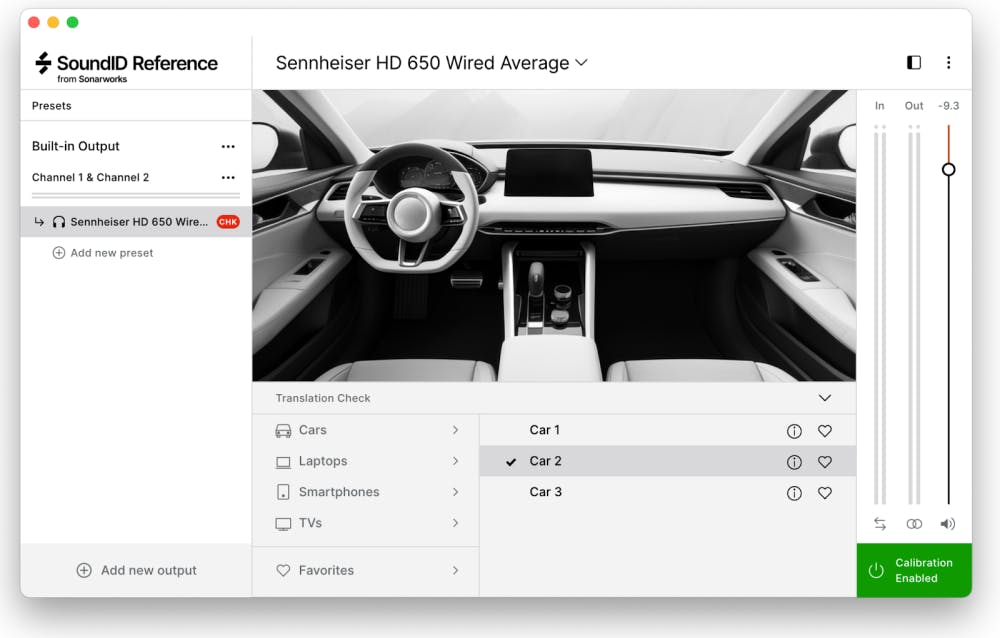Viewport: 1000px width, 638px height.
Task: Click the -9.3 gain value
Action: click(948, 106)
